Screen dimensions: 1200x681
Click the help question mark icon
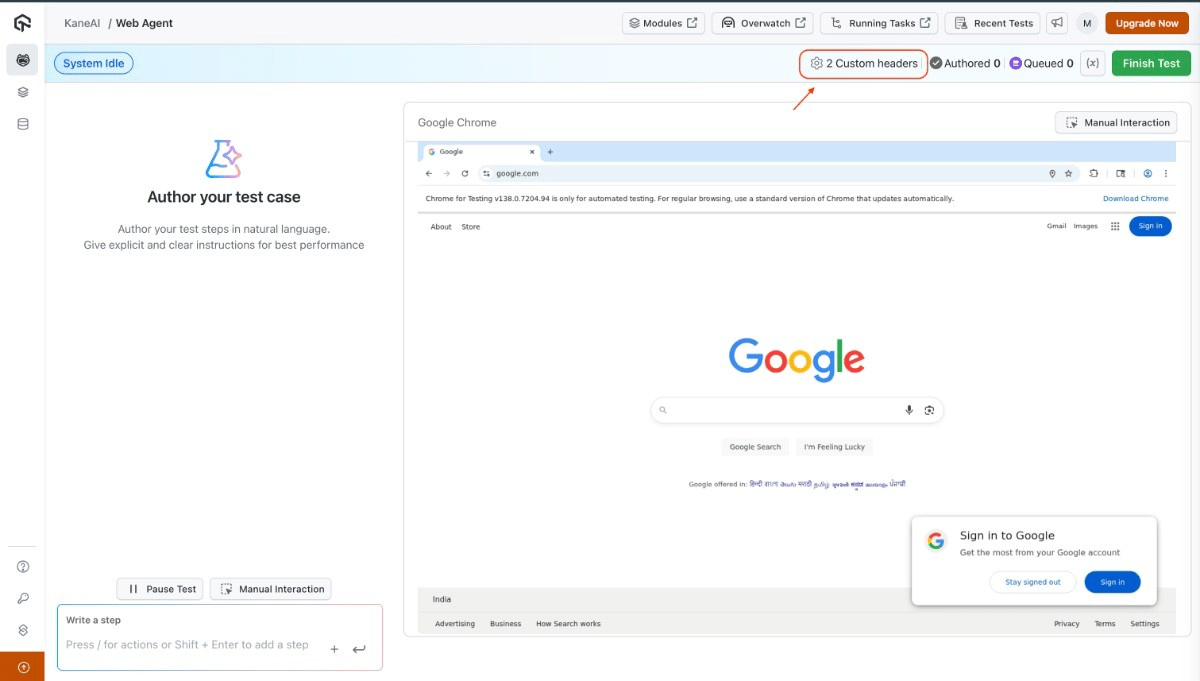[x=22, y=567]
